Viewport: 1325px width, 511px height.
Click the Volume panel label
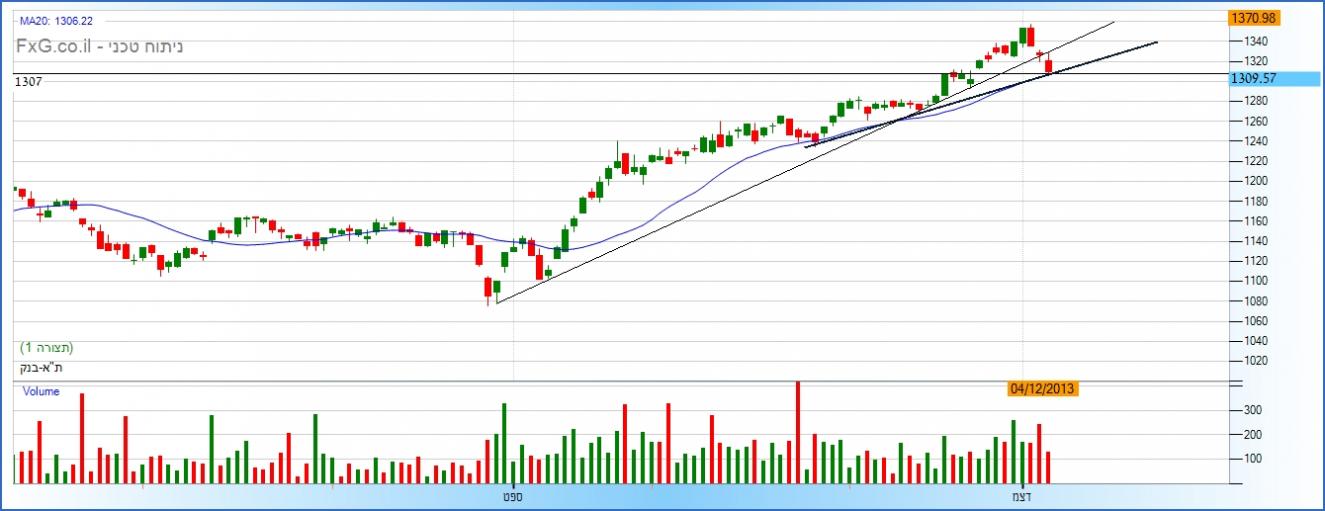tap(41, 392)
